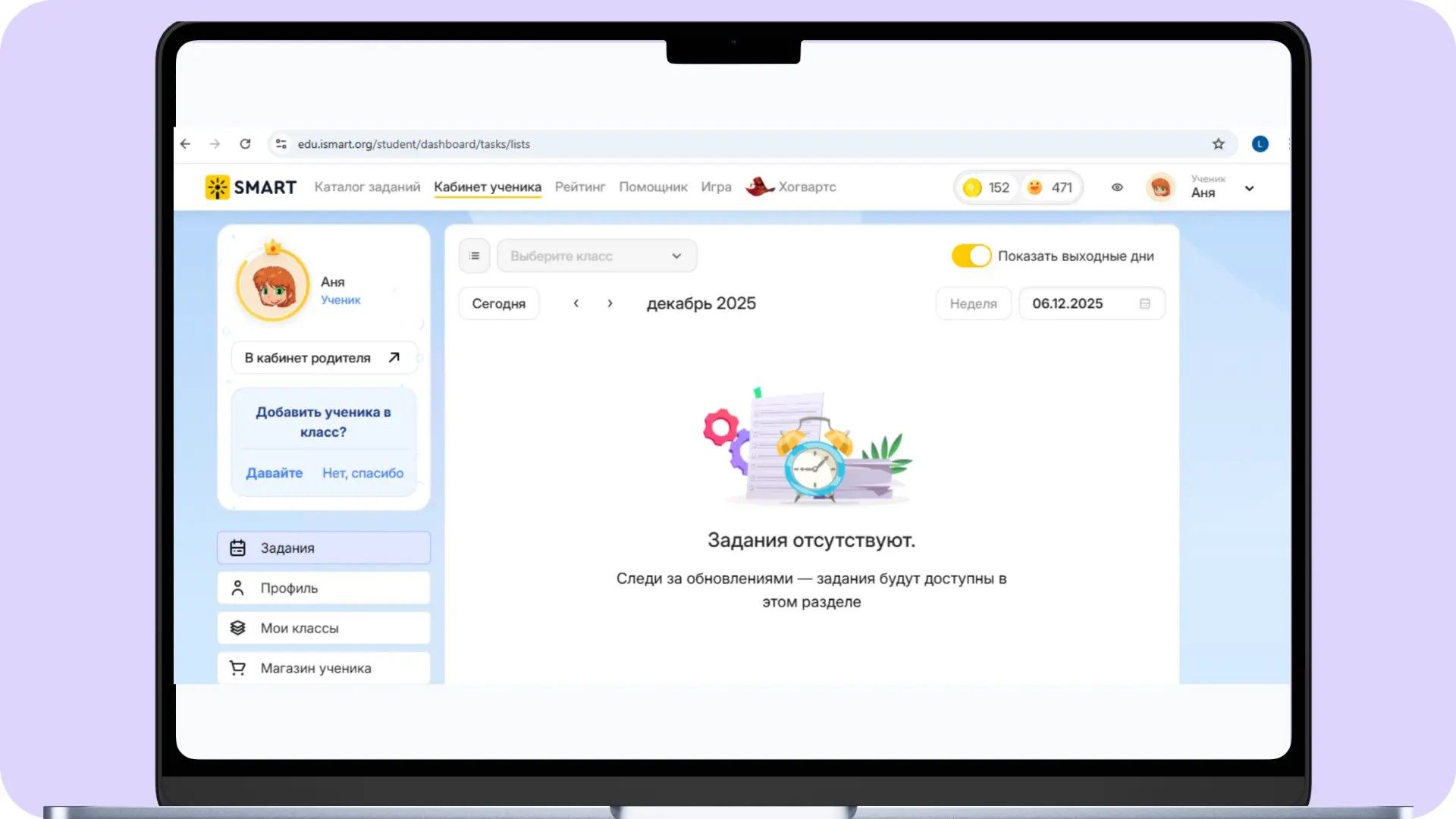Open Магазин ученика in the sidebar

coord(324,668)
